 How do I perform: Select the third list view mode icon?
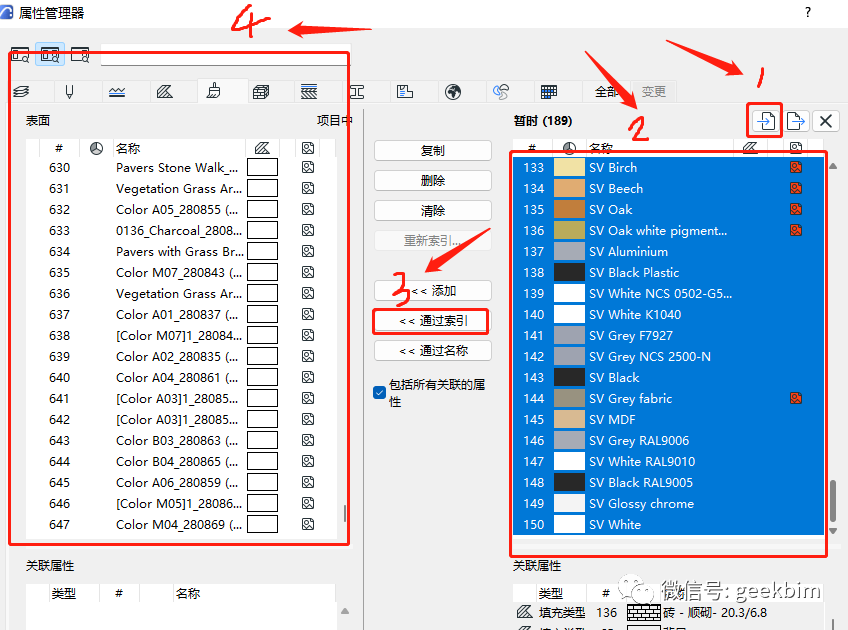point(80,55)
